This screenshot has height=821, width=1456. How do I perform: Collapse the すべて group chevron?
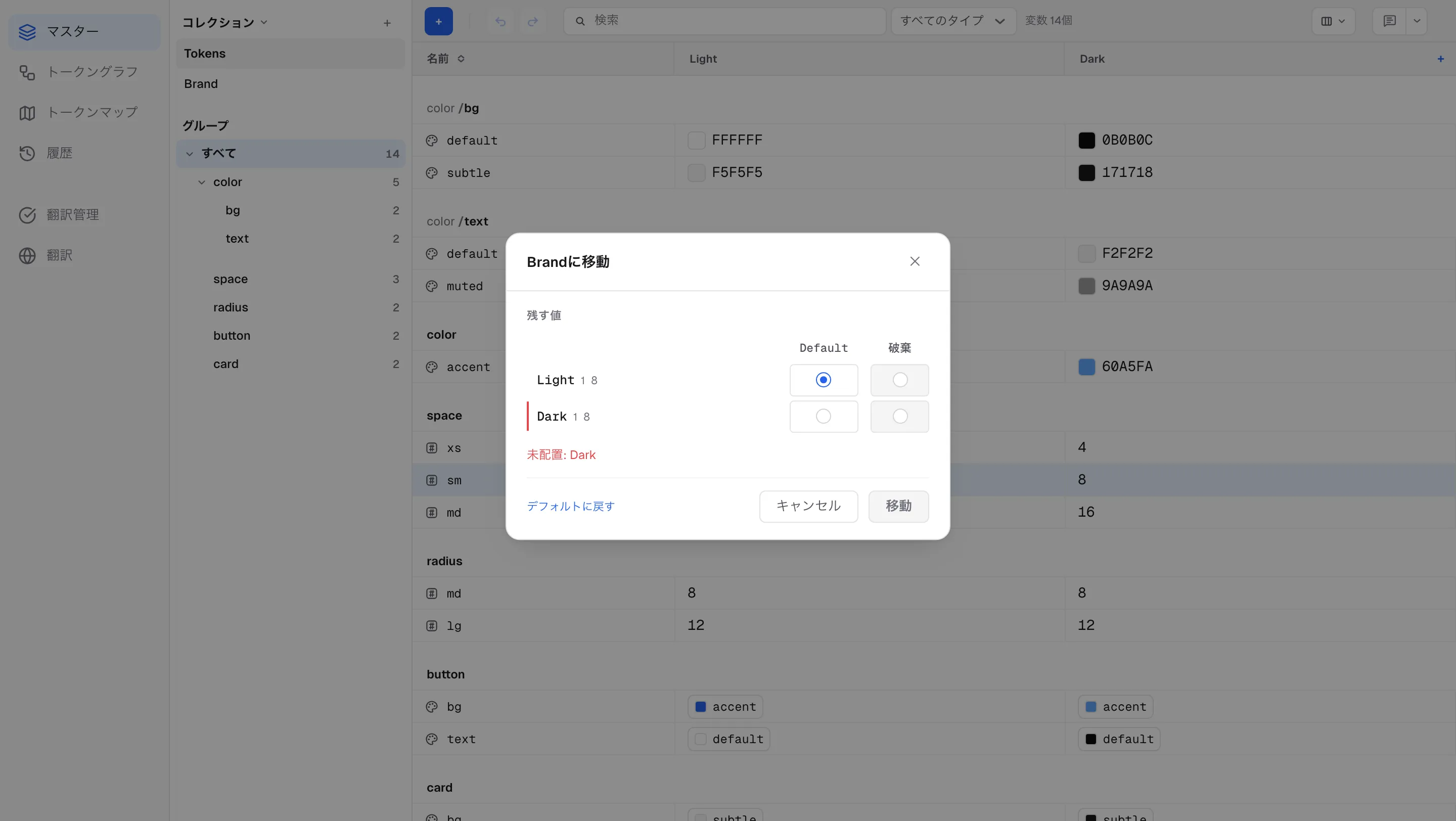190,154
